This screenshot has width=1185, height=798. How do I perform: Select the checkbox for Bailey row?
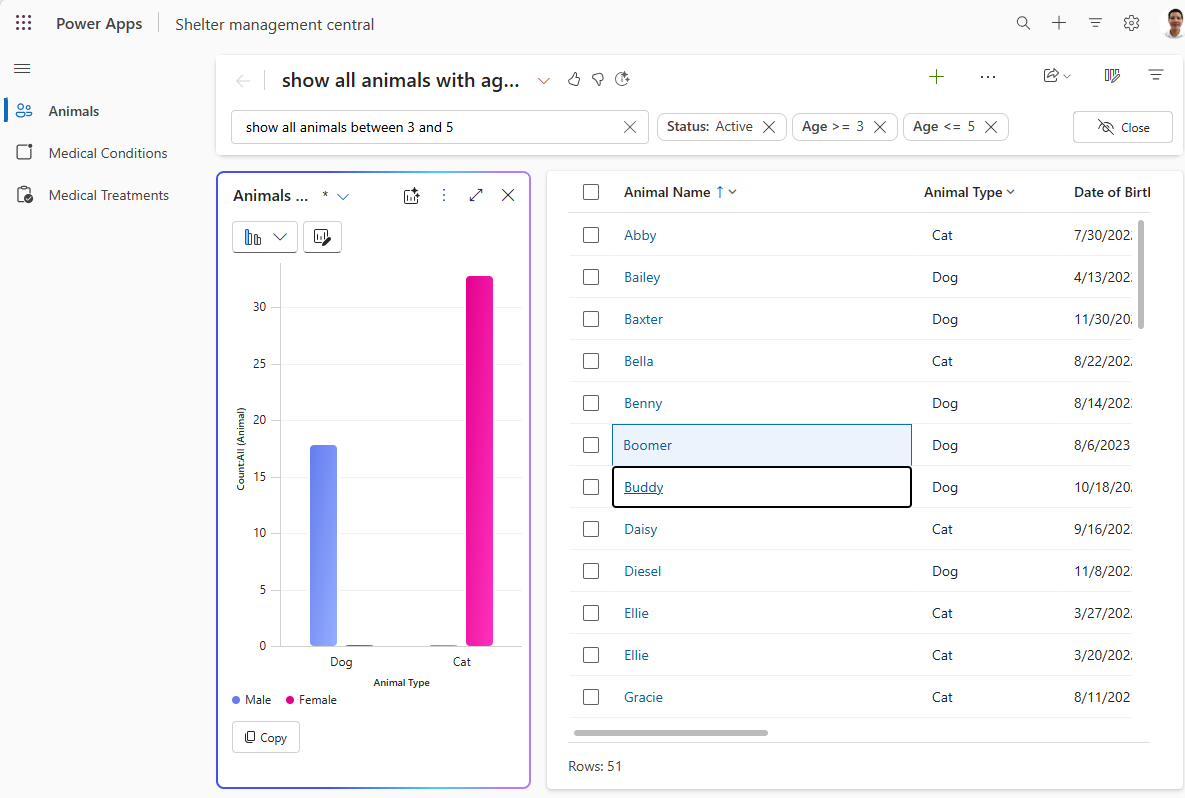click(591, 277)
